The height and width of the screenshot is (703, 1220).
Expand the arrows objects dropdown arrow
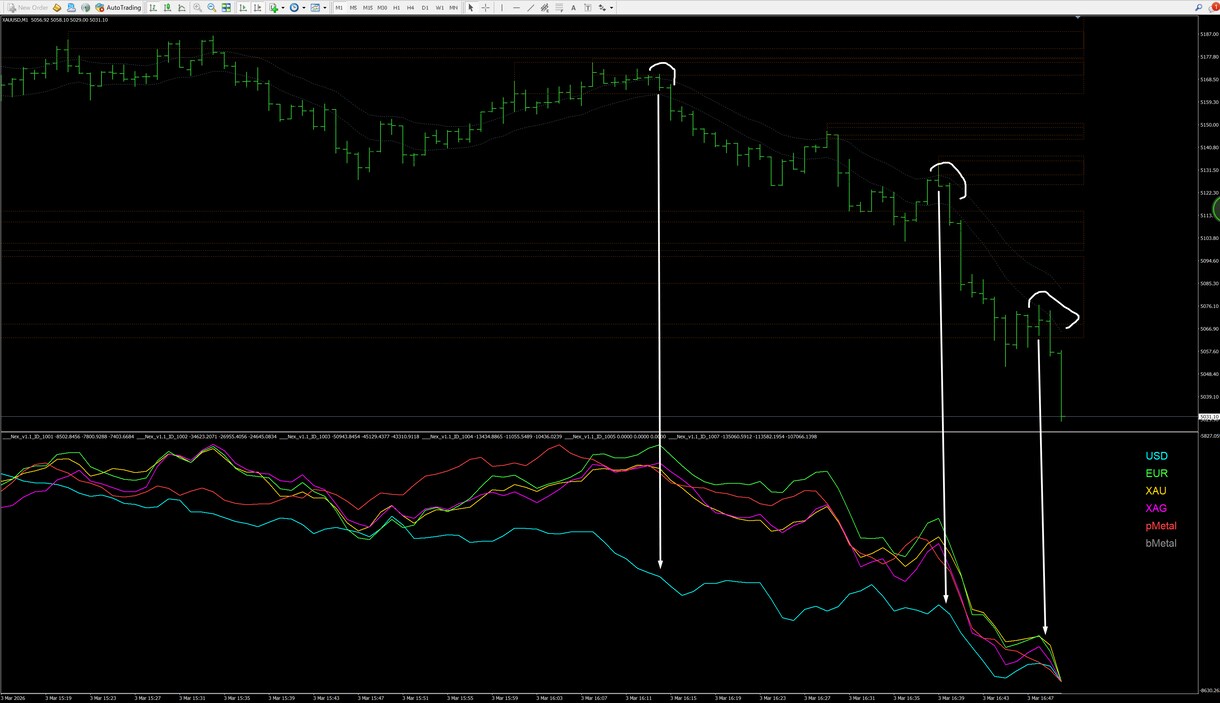(611, 7)
